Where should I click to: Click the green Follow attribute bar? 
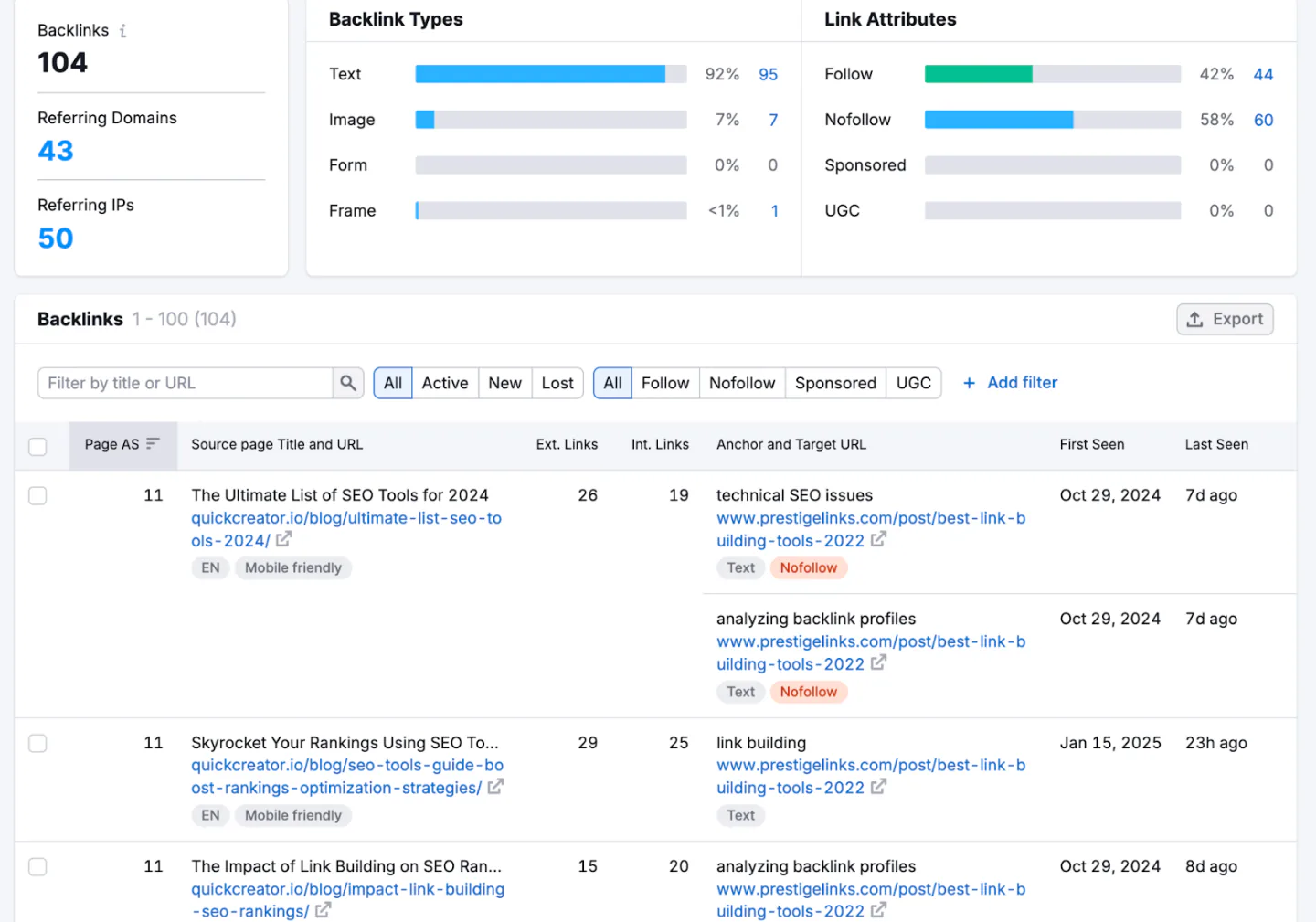tap(978, 74)
